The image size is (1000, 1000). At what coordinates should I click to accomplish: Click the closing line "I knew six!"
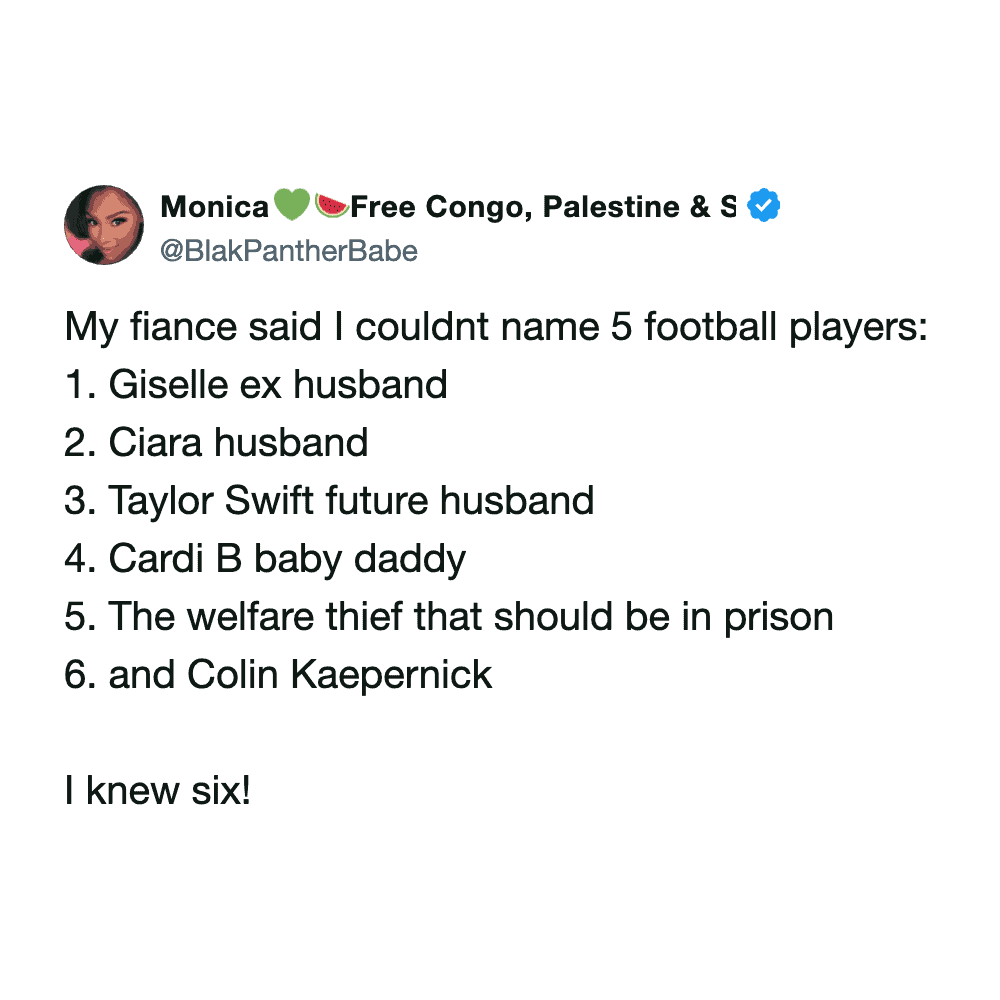pos(157,791)
